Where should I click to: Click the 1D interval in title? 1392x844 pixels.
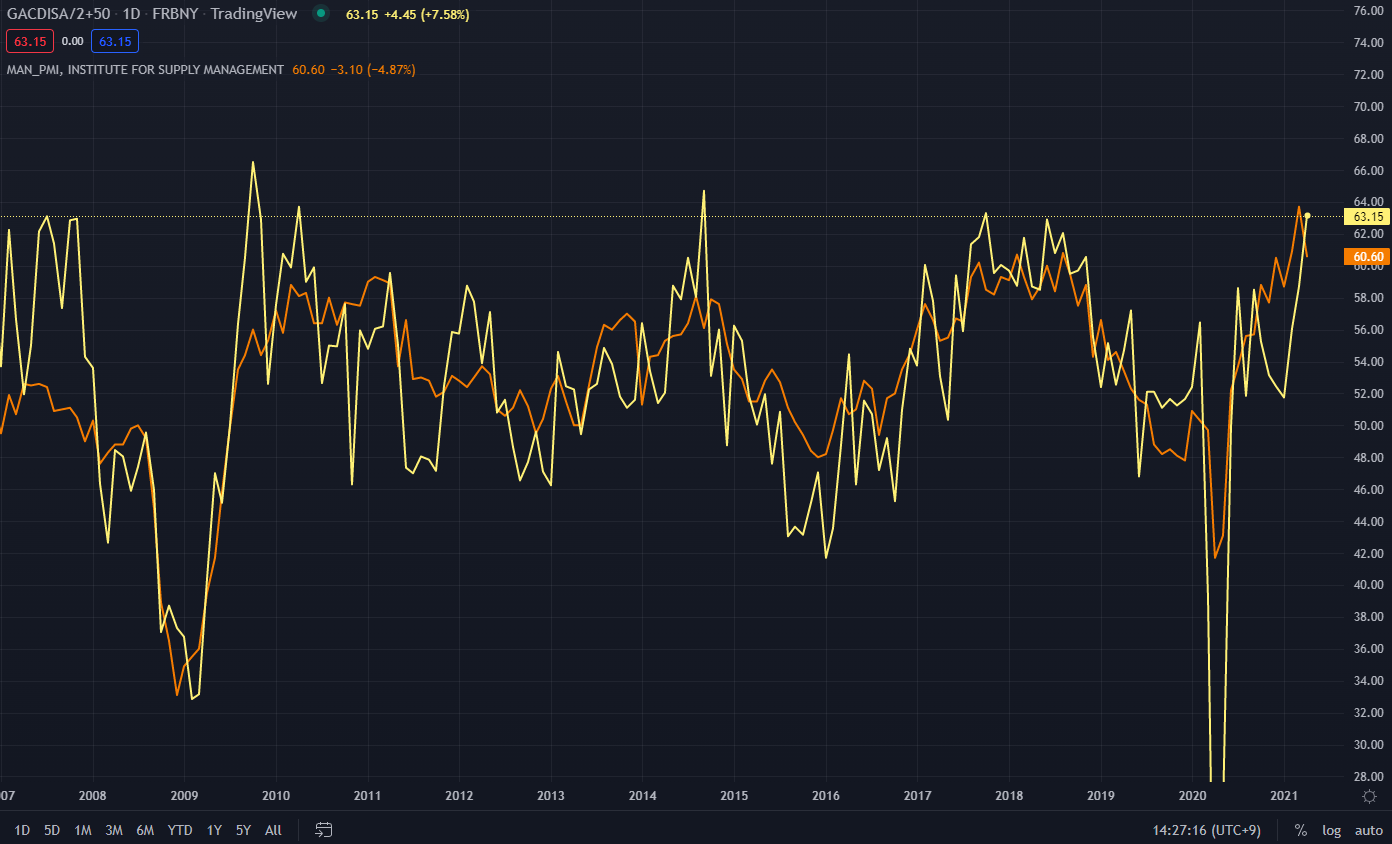pyautogui.click(x=131, y=14)
